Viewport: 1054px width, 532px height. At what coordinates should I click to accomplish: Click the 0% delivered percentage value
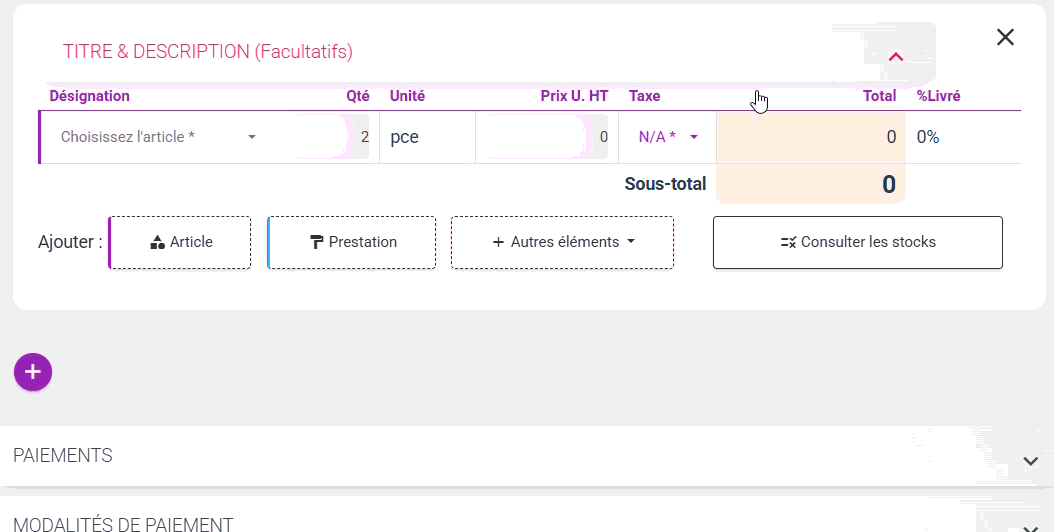pos(928,137)
